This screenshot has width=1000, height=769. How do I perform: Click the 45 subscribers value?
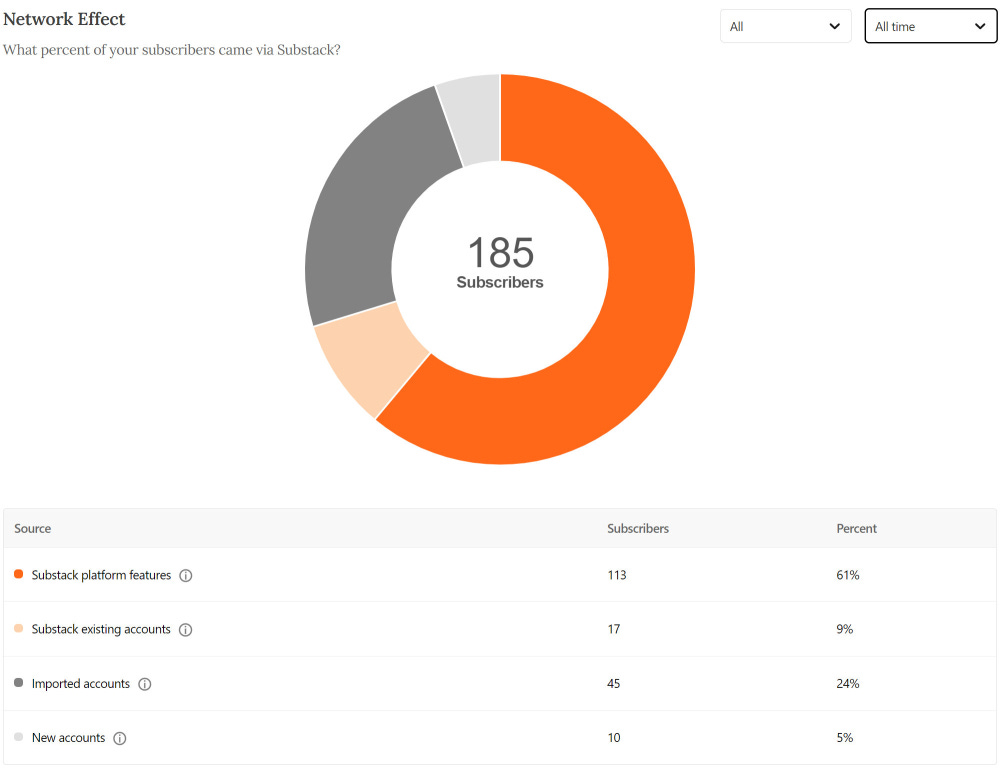(x=614, y=684)
